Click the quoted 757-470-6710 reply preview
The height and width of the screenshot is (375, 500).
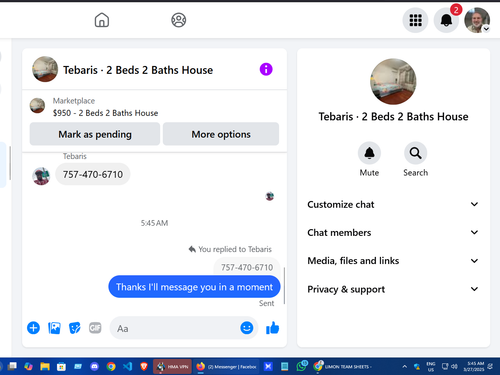click(x=247, y=267)
